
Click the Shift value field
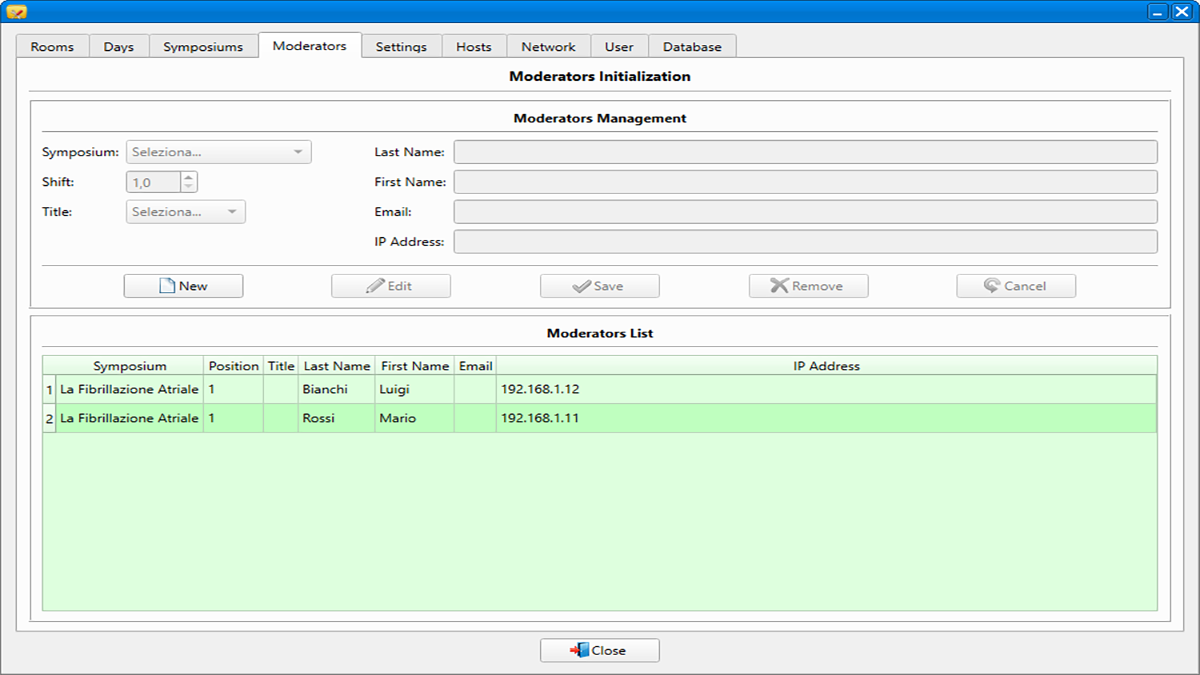coord(153,182)
